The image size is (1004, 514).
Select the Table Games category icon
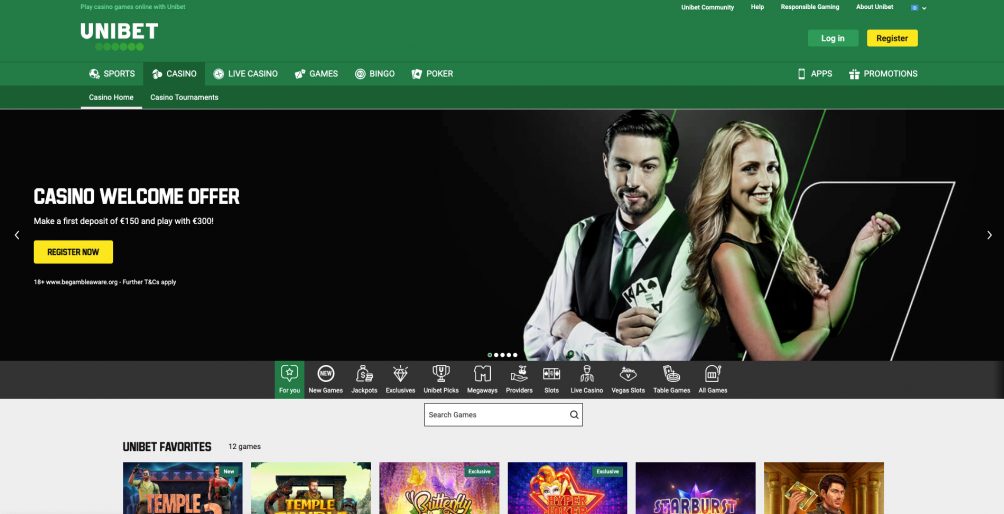[672, 380]
